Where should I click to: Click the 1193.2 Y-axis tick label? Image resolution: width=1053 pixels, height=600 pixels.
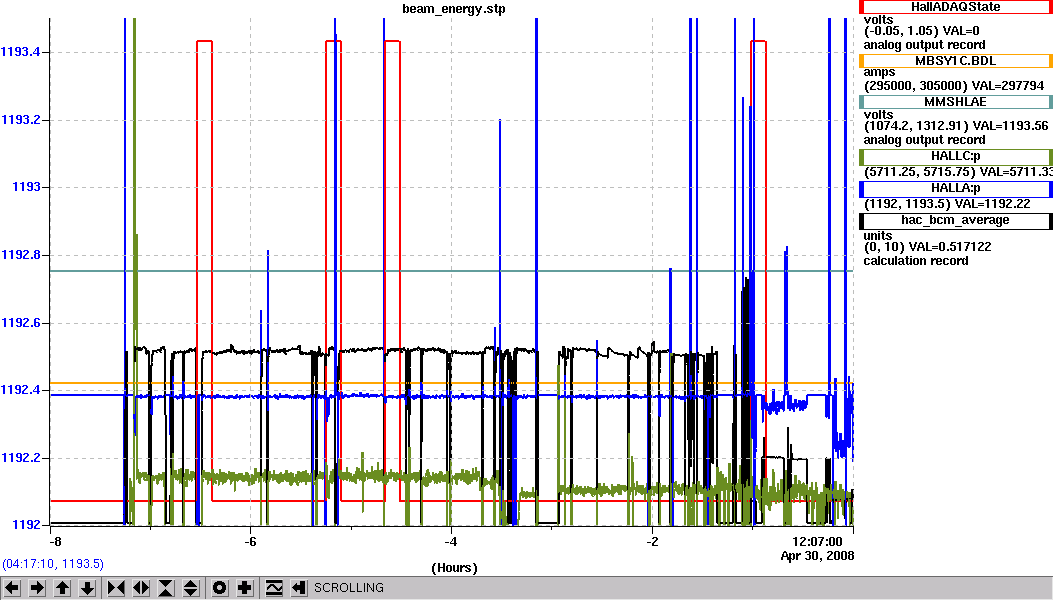pos(21,120)
